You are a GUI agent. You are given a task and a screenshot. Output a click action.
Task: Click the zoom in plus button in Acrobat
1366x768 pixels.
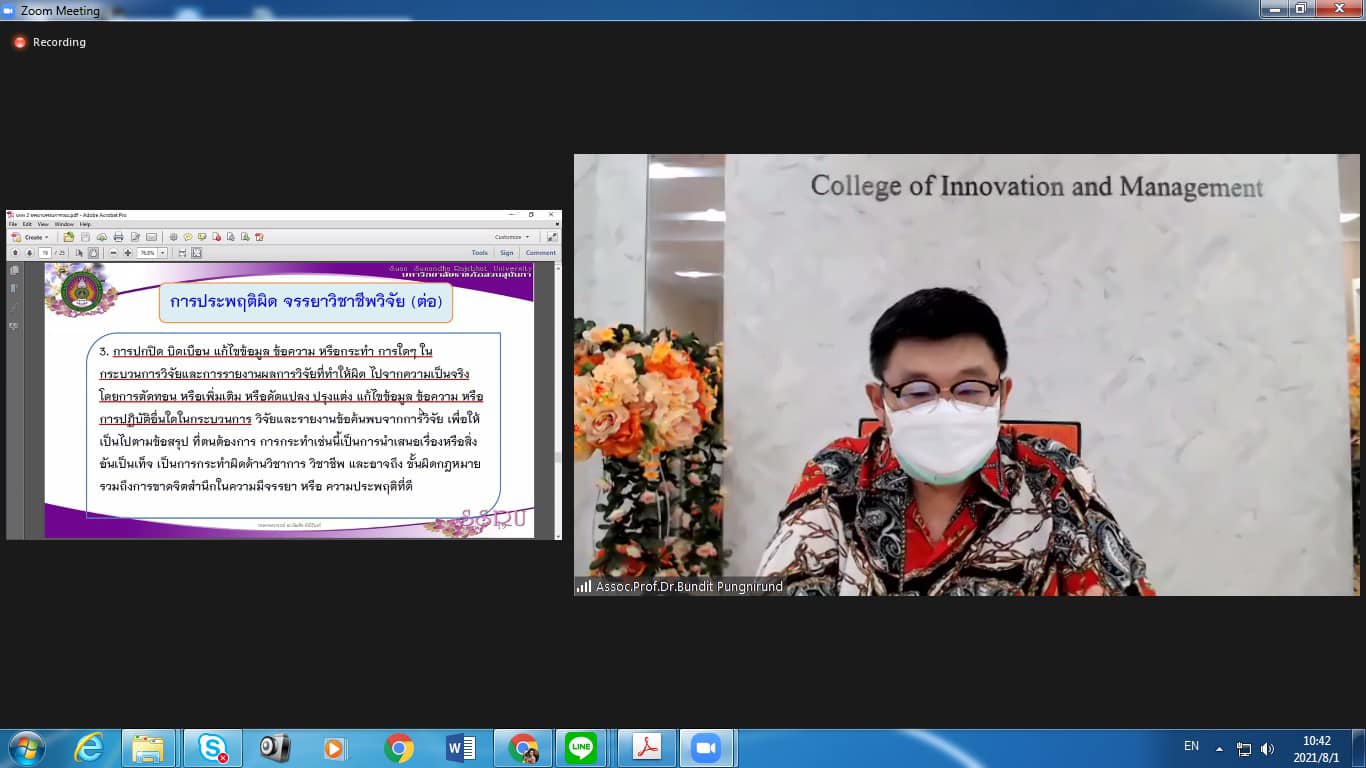point(128,253)
